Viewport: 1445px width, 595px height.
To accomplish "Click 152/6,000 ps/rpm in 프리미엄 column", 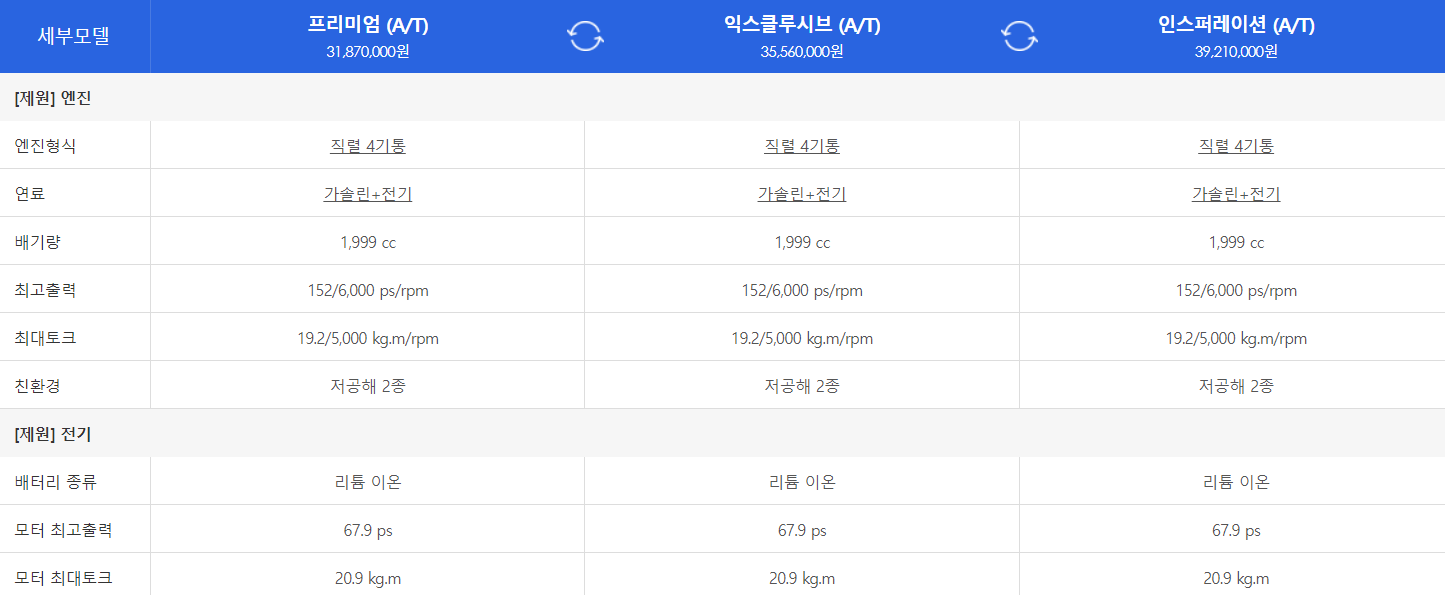I will coord(368,291).
